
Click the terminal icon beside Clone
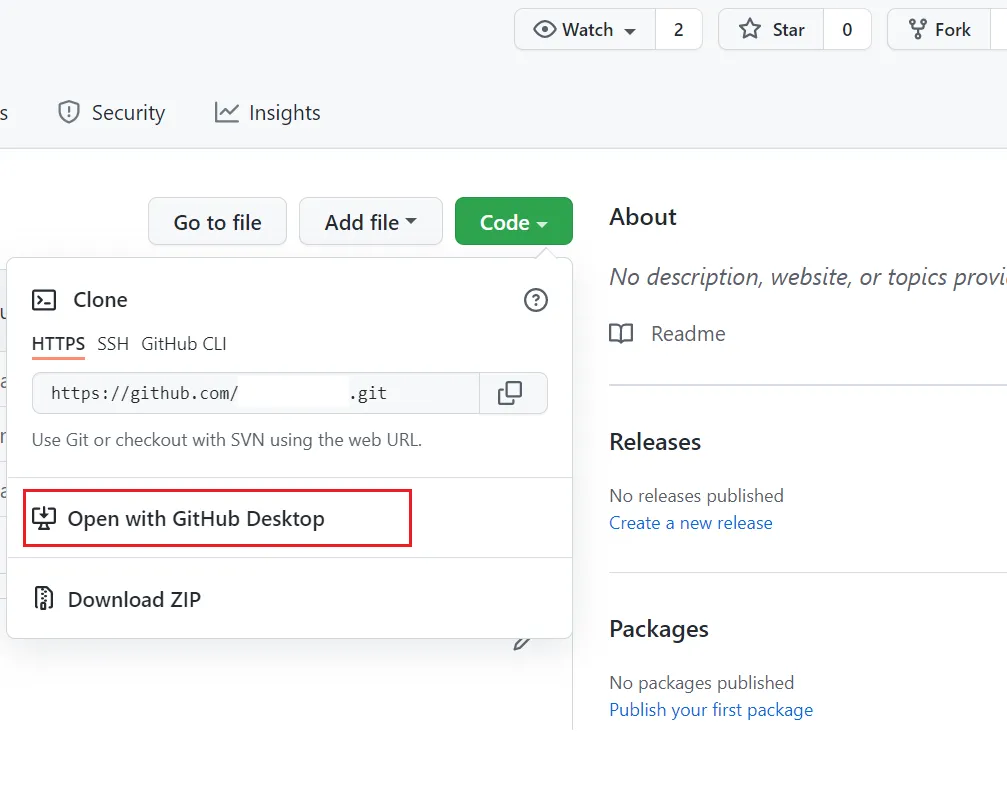(44, 300)
